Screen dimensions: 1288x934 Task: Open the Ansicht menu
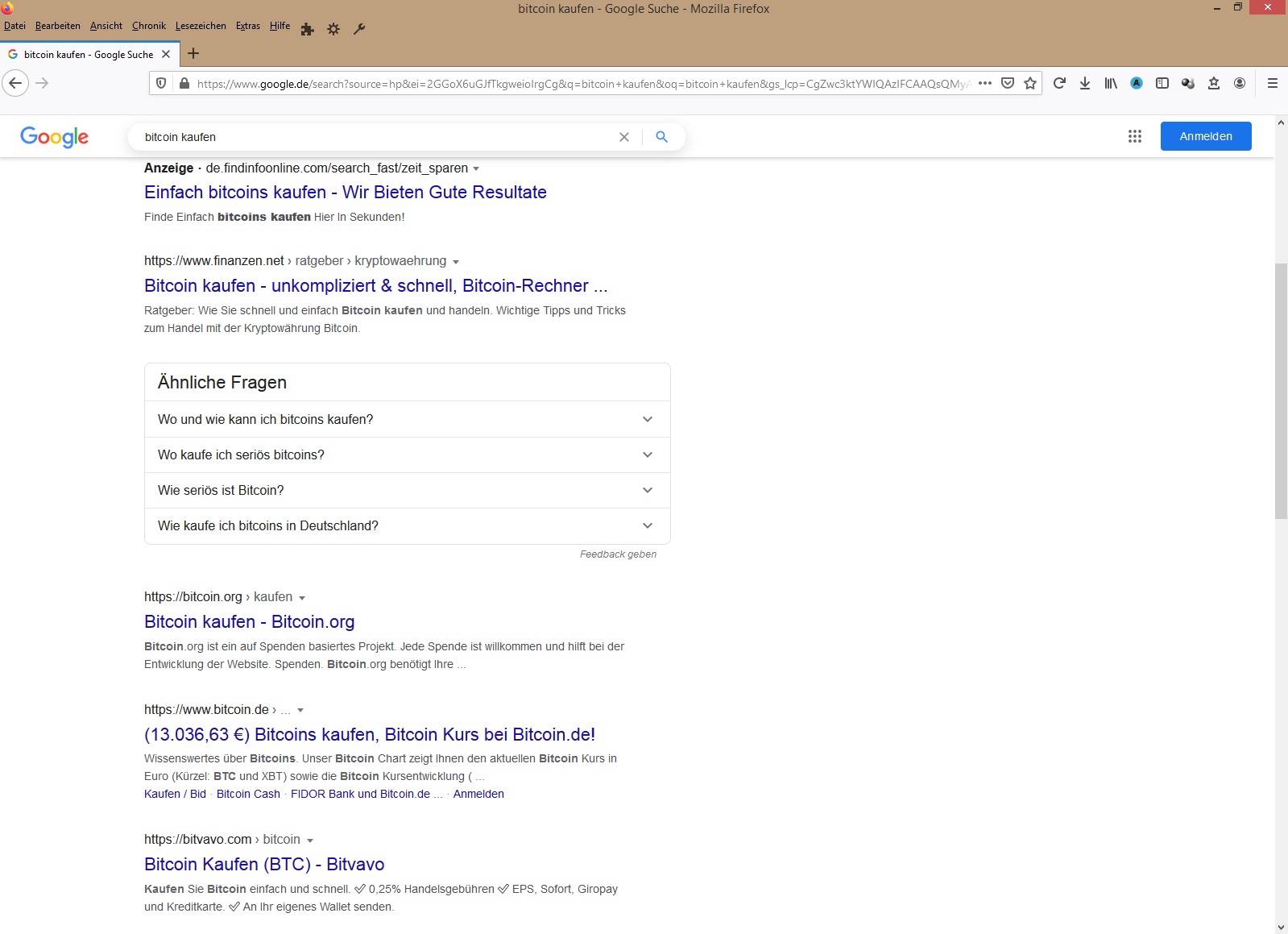click(x=106, y=26)
